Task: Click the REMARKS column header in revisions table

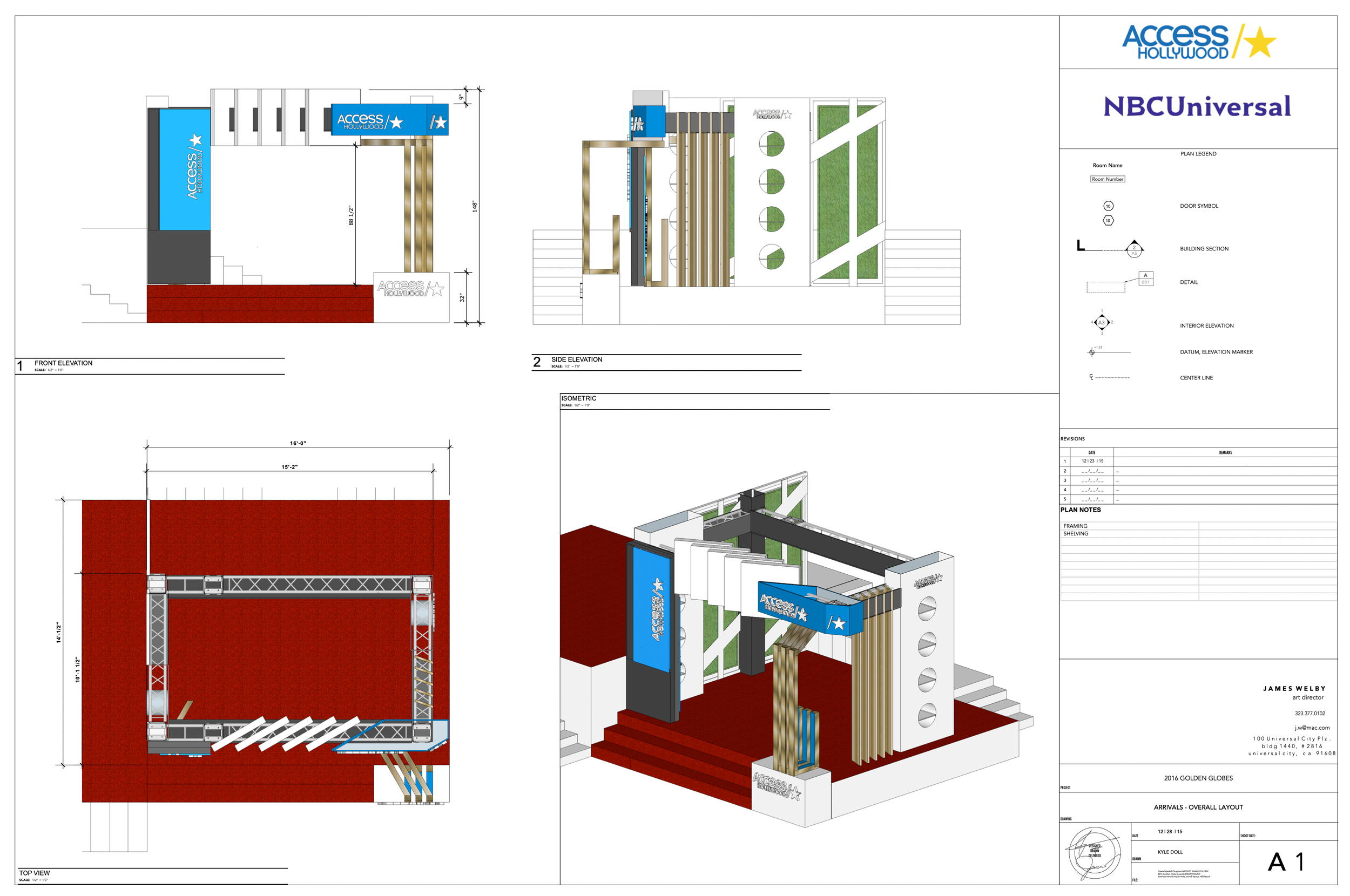Action: point(1225,452)
